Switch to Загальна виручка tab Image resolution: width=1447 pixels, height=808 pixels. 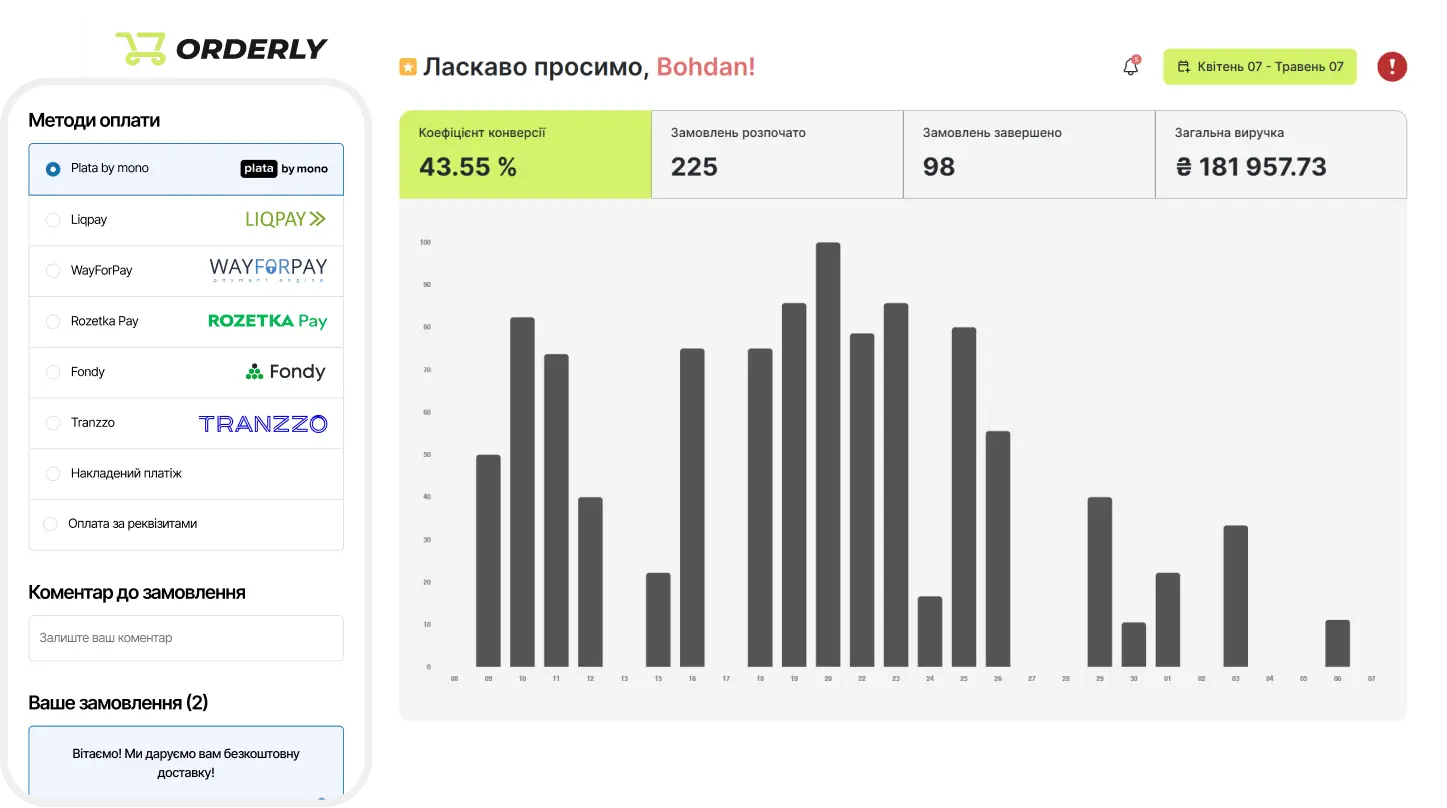(1281, 154)
